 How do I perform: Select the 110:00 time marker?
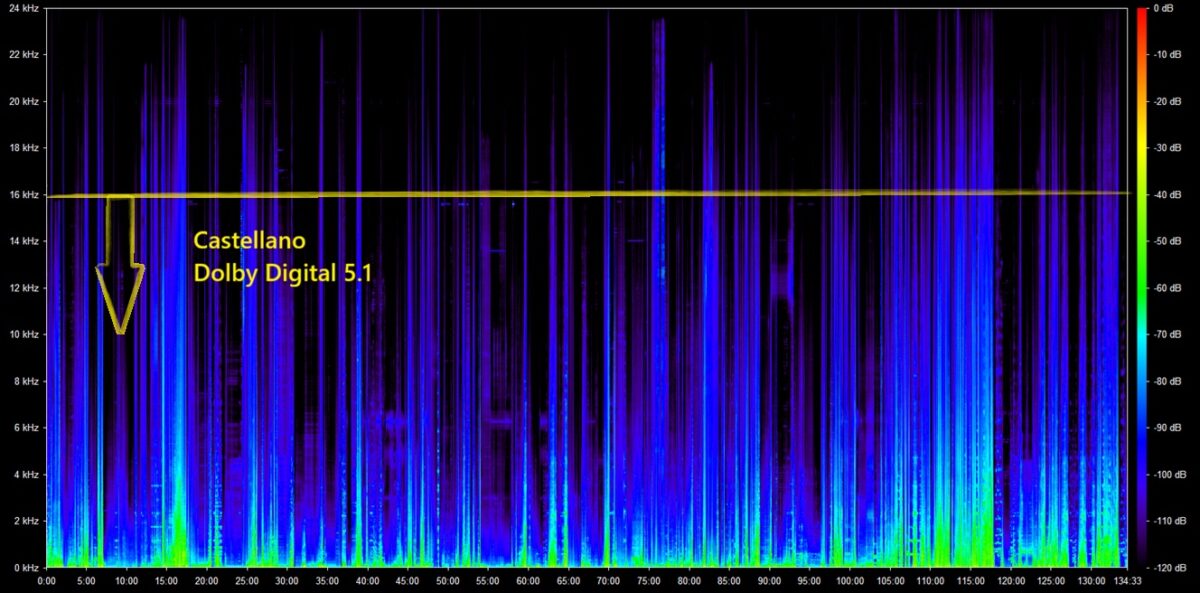tap(930, 581)
